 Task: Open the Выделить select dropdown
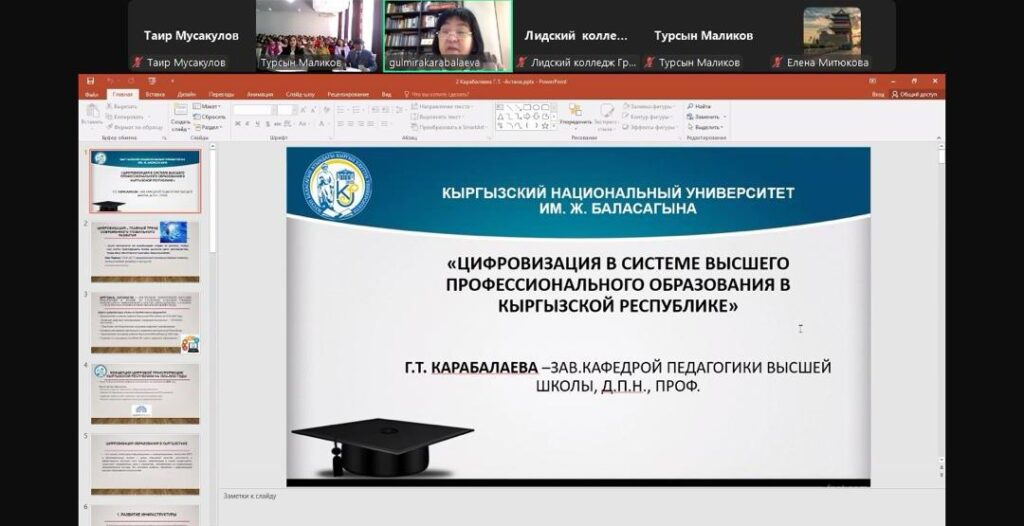pos(705,127)
